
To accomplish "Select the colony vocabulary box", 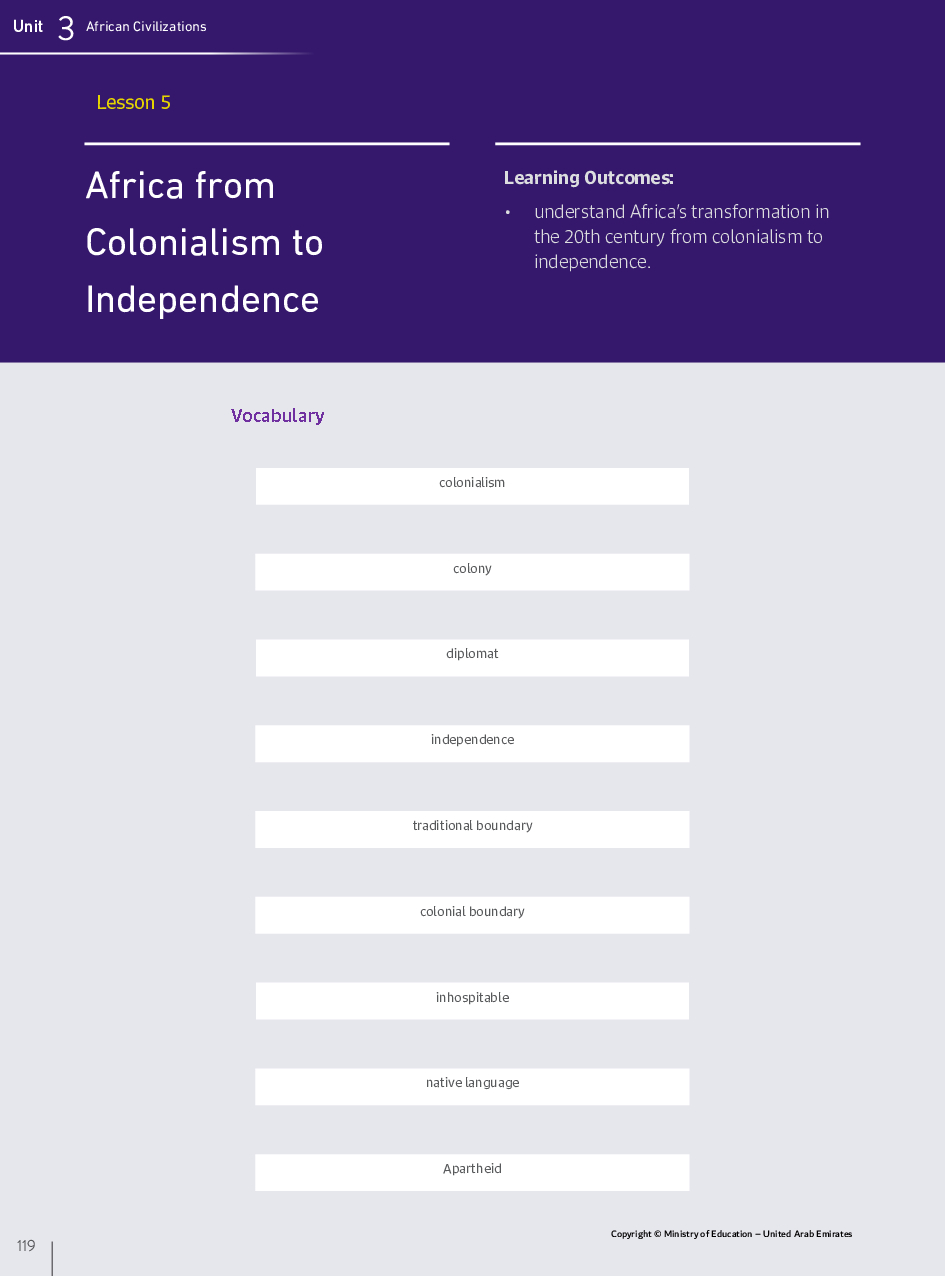I will click(x=472, y=572).
